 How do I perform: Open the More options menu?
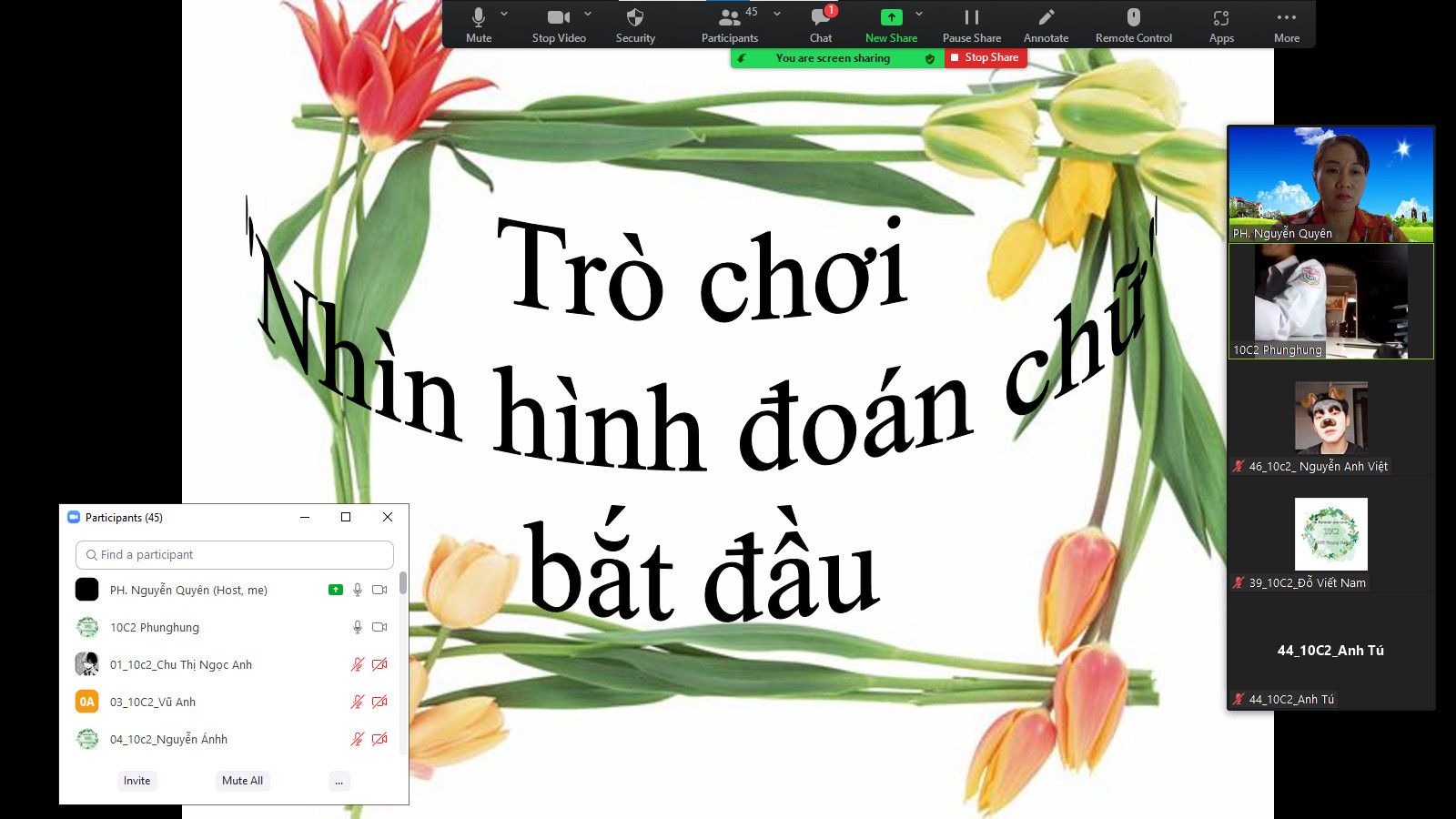(1286, 25)
